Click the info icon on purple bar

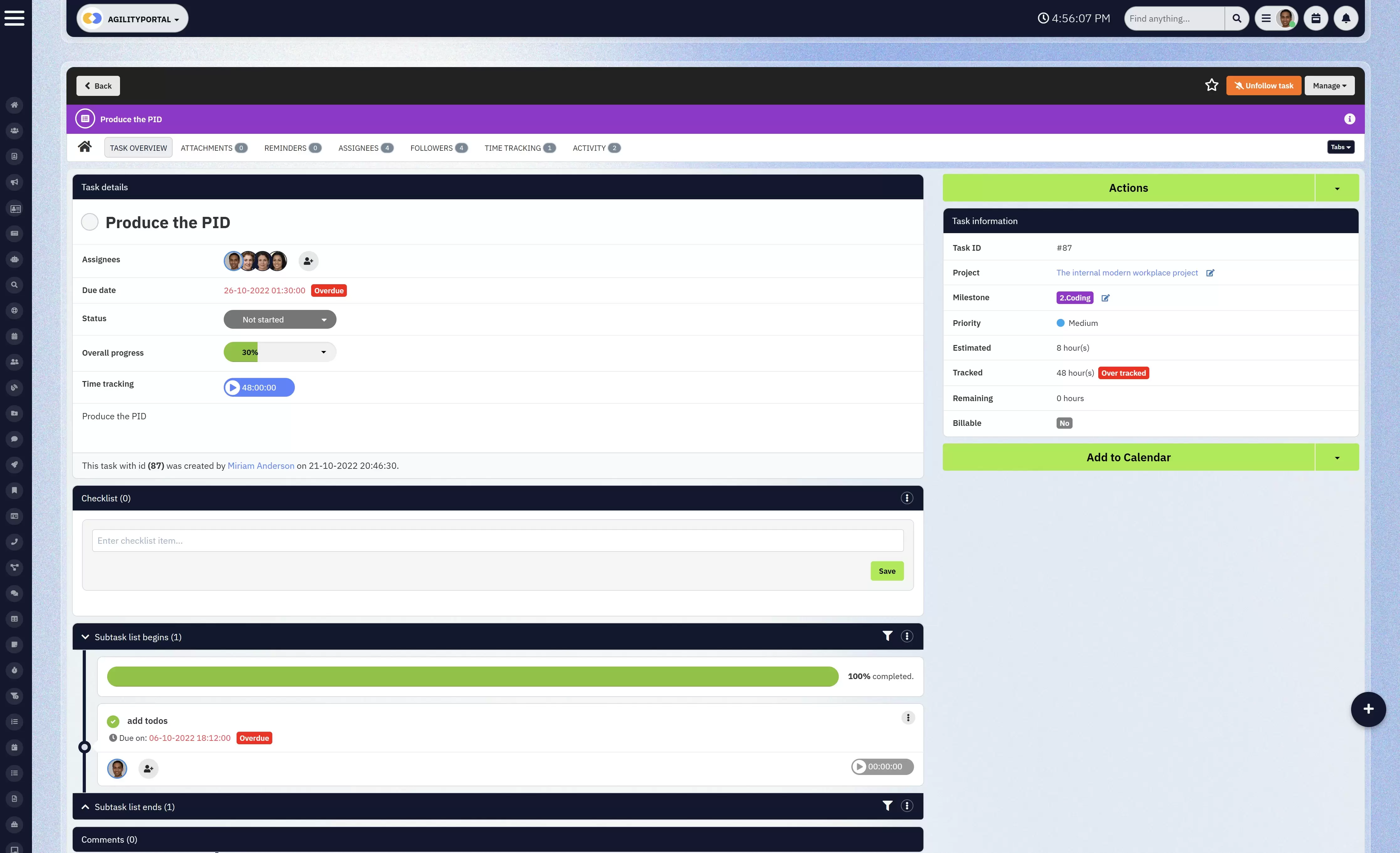click(1350, 119)
